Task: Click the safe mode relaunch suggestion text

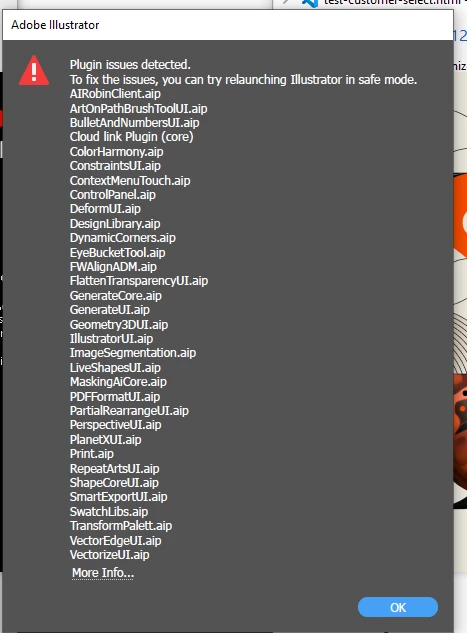Action: [x=243, y=80]
